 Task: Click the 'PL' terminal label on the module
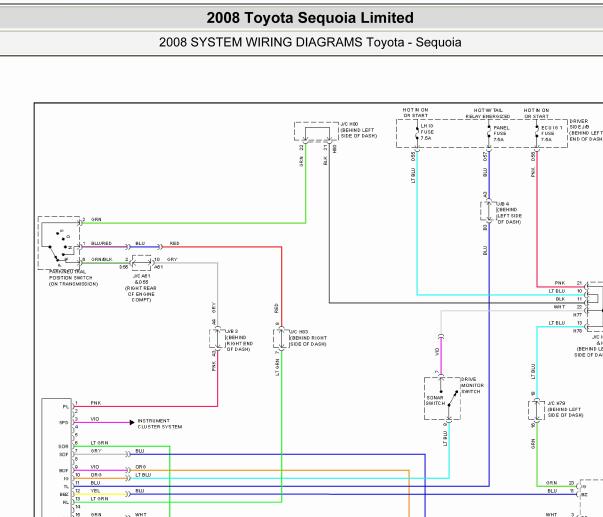click(65, 407)
